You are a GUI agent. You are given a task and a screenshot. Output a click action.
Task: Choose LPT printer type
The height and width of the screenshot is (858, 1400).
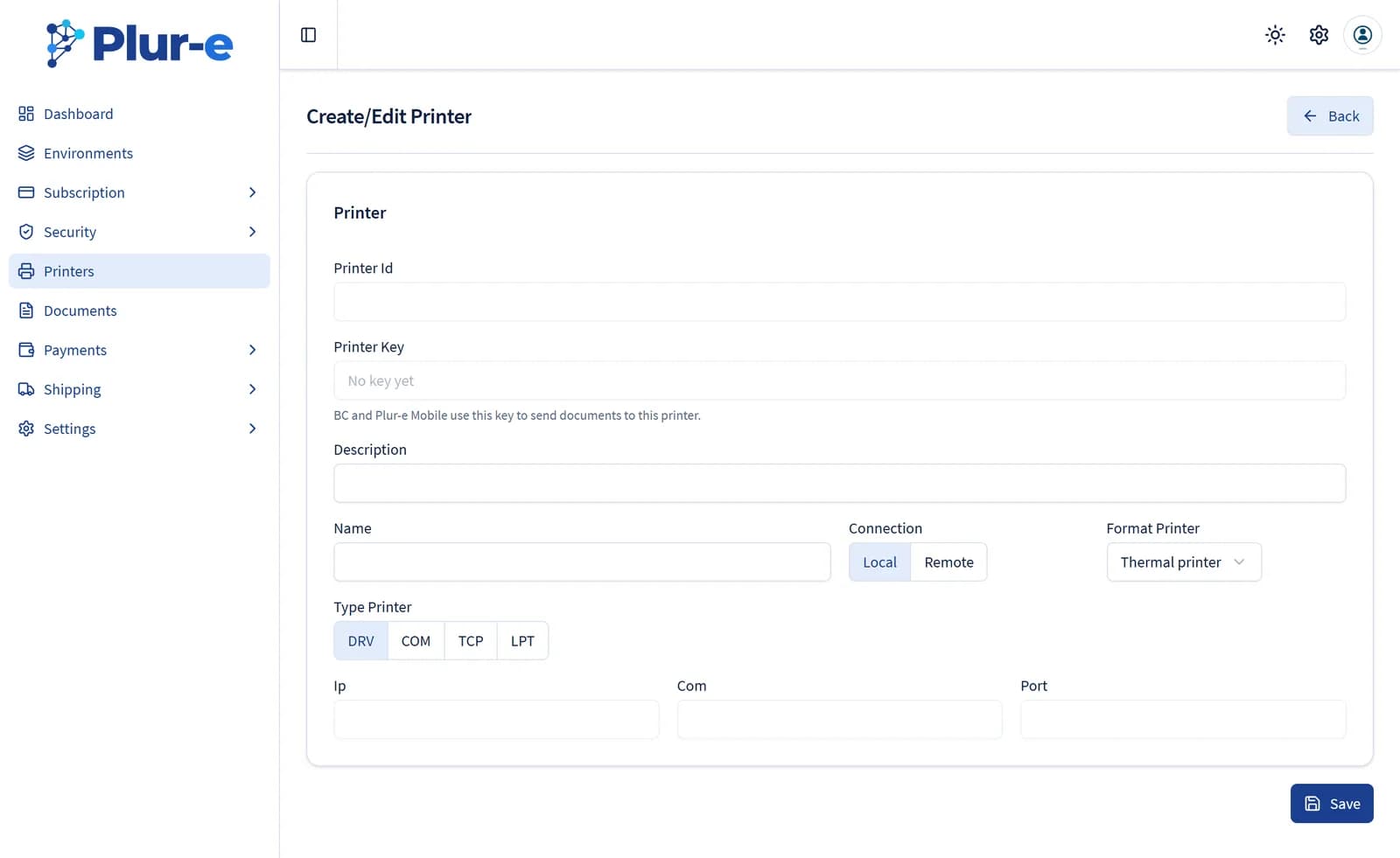pos(522,641)
